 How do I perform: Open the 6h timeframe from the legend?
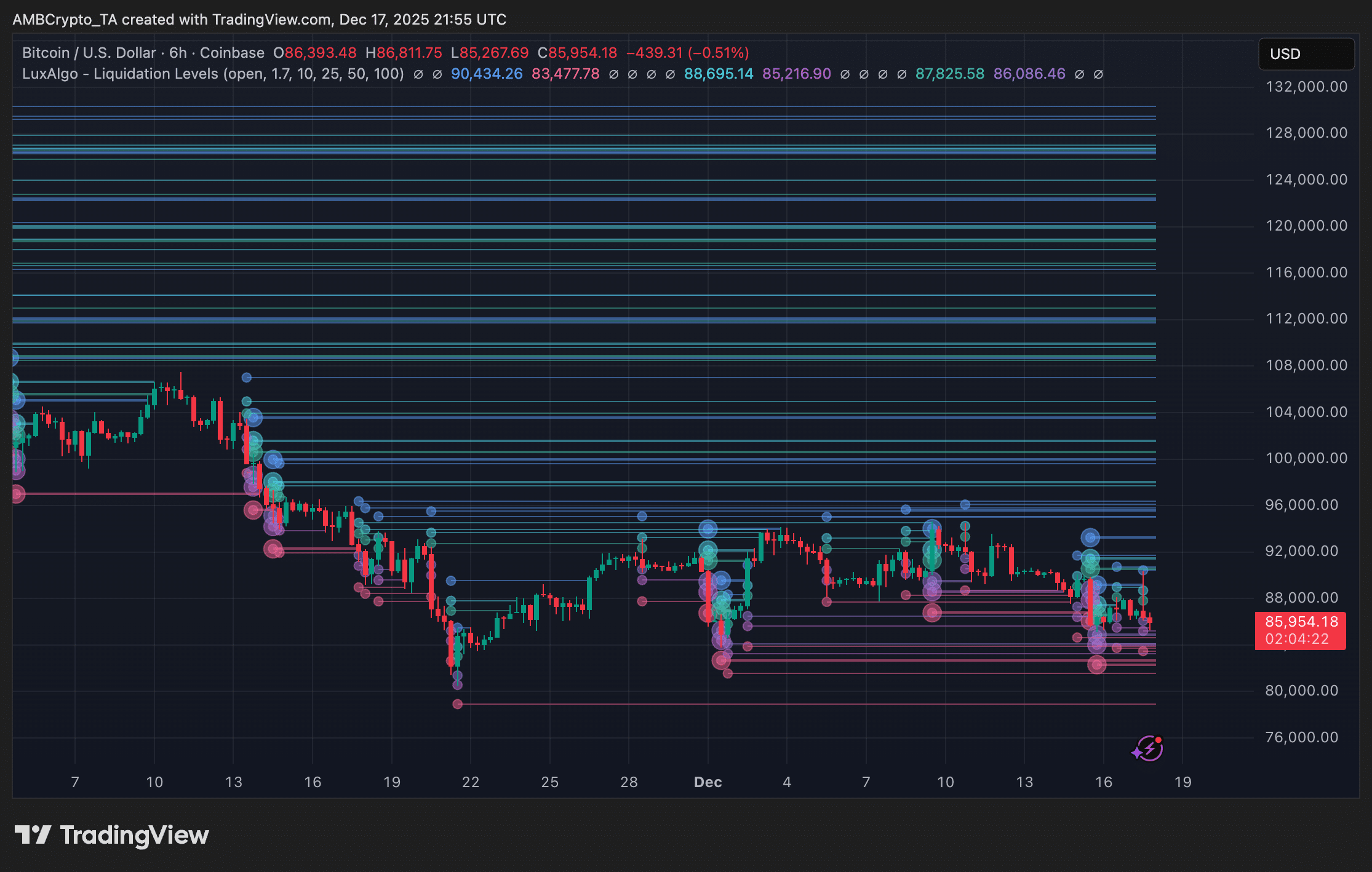(178, 53)
